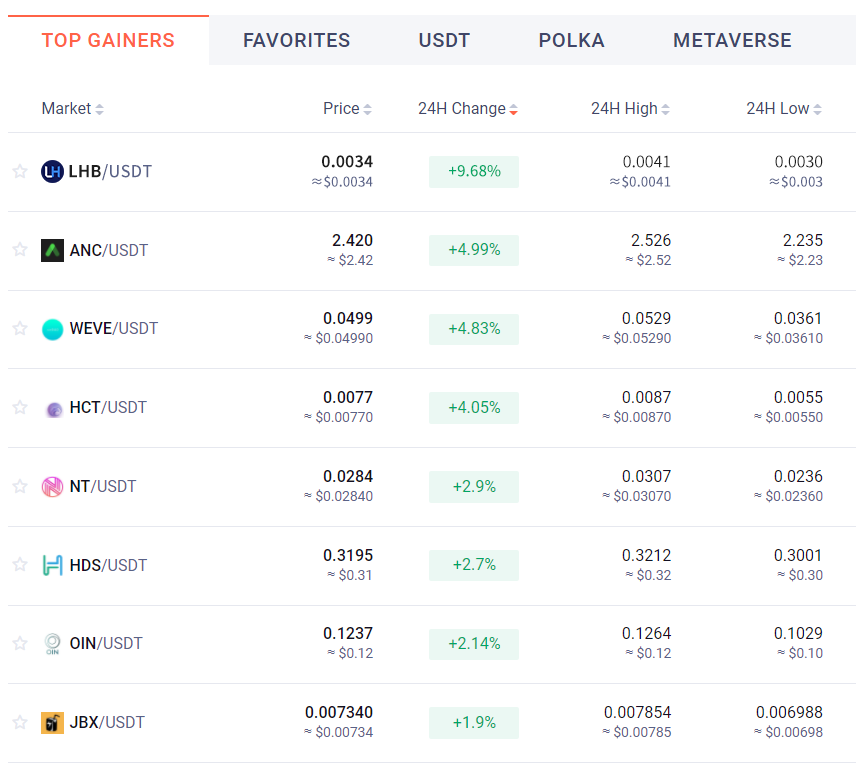
Task: Select the OIN token icon
Action: click(x=53, y=643)
